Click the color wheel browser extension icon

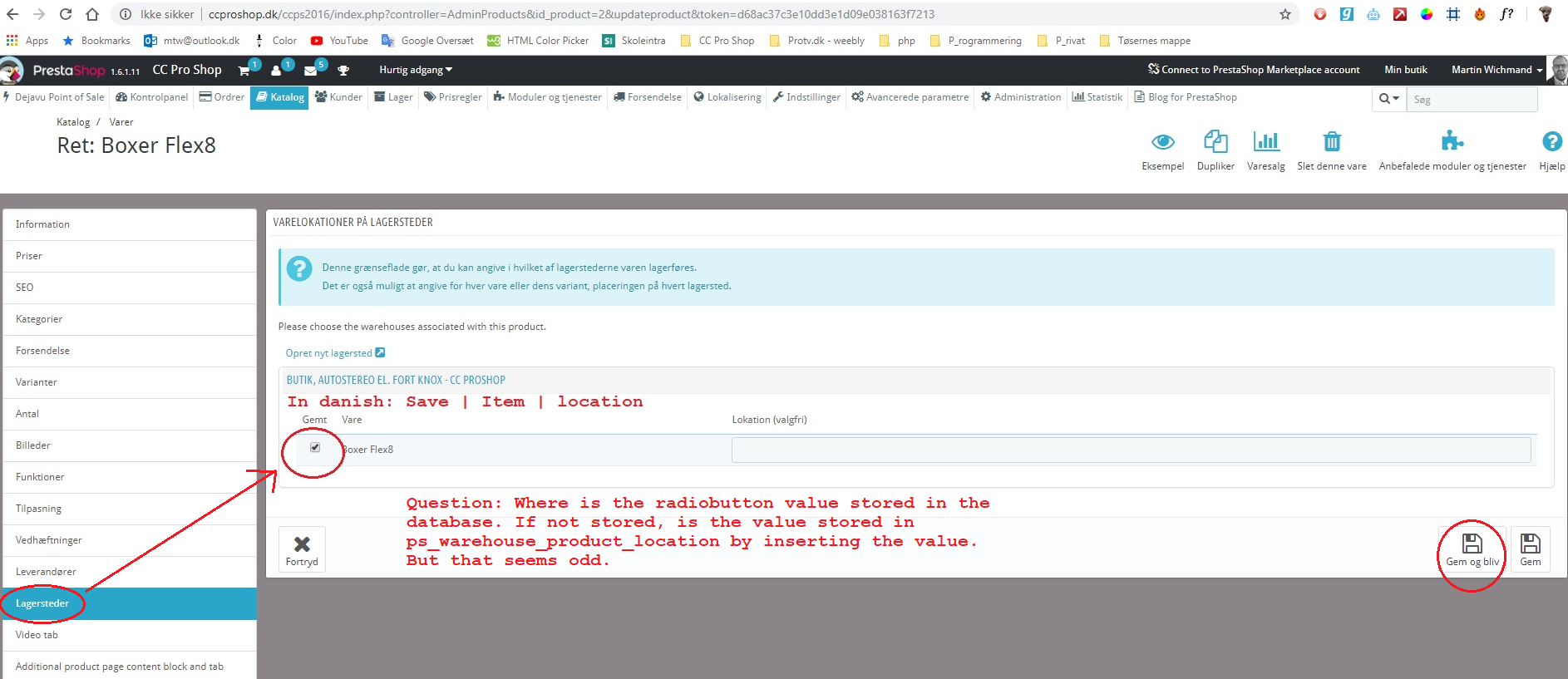point(1427,14)
